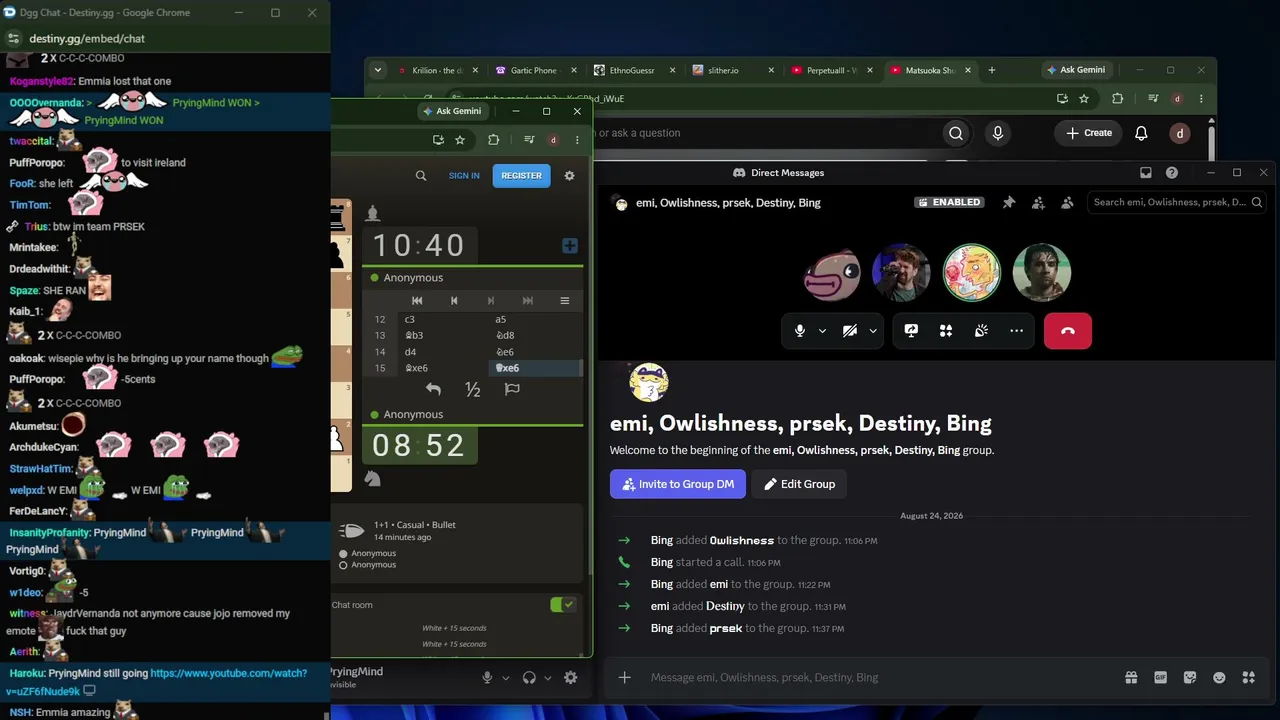The width and height of the screenshot is (1280, 720).
Task: Open apps launcher in Discord message bar
Action: click(1249, 677)
